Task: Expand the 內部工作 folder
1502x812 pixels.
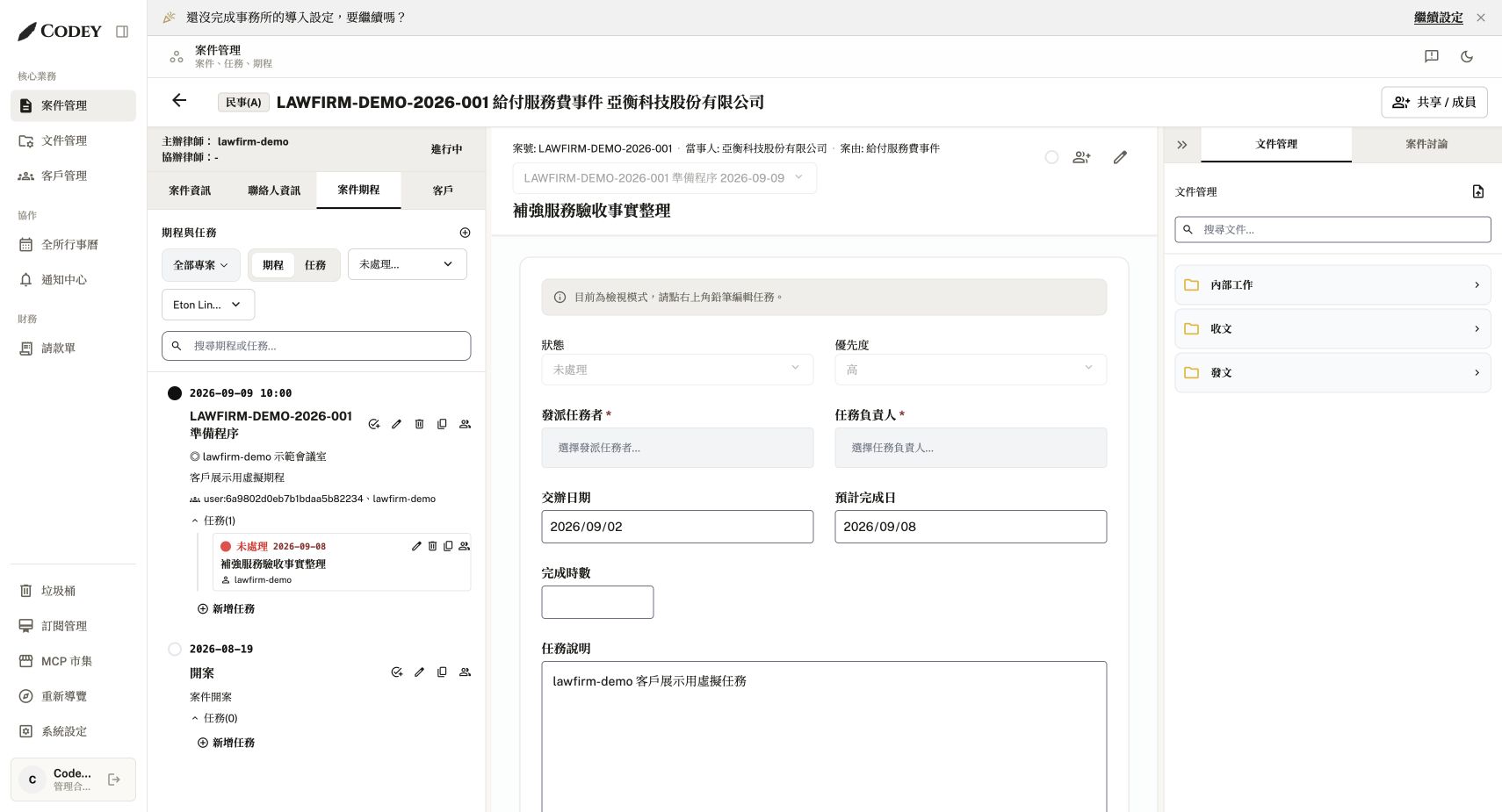Action: (x=1332, y=285)
